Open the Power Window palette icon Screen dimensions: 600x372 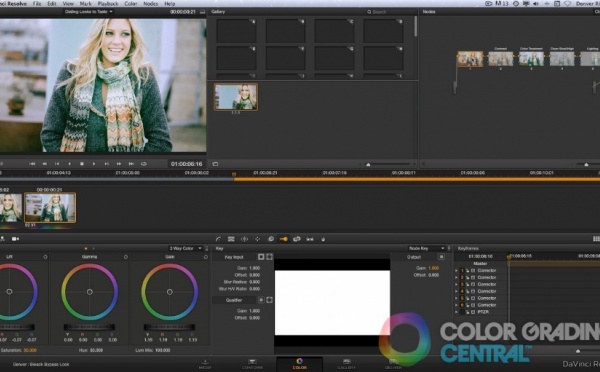pyautogui.click(x=244, y=239)
